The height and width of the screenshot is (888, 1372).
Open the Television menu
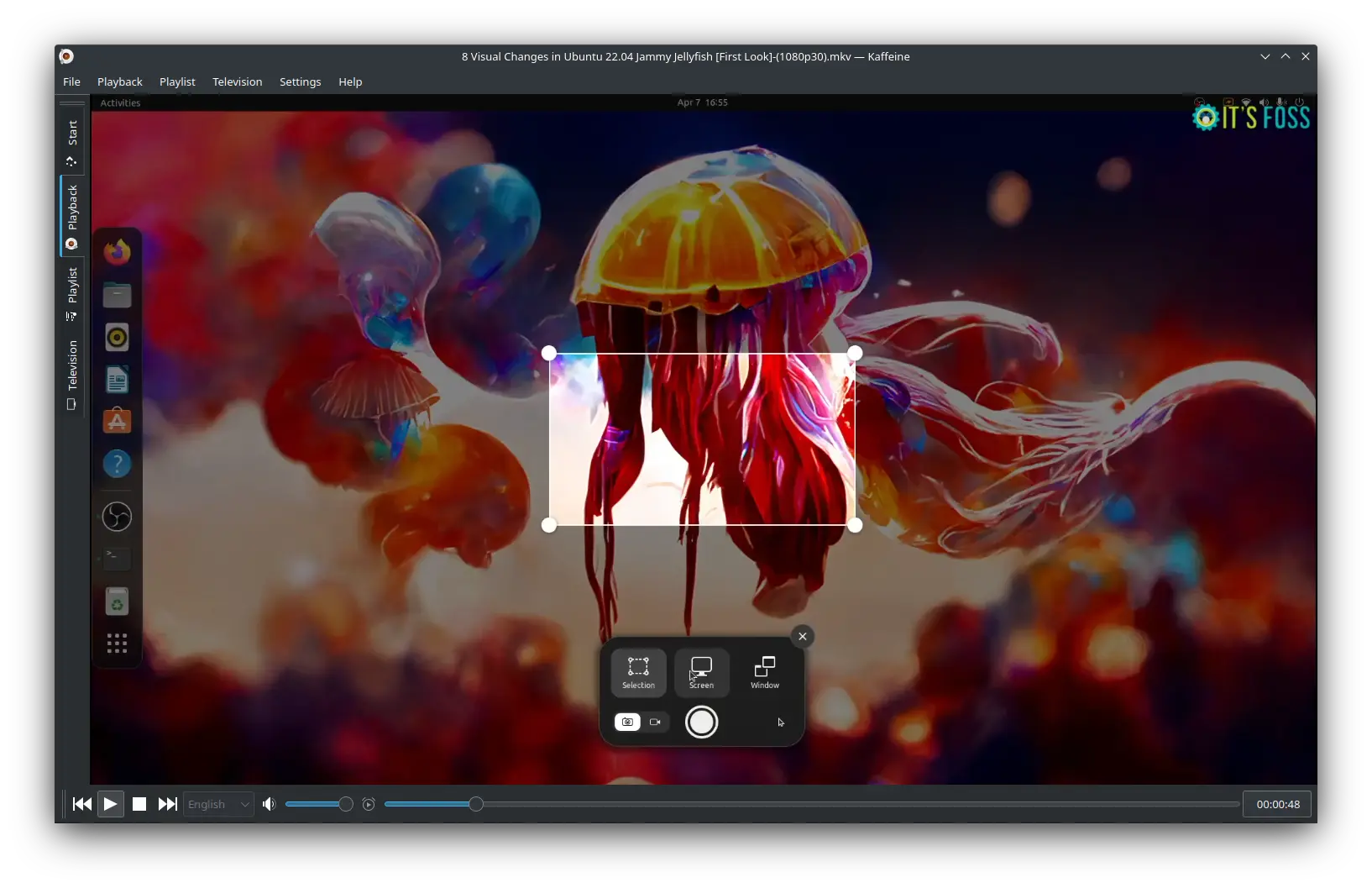click(237, 81)
